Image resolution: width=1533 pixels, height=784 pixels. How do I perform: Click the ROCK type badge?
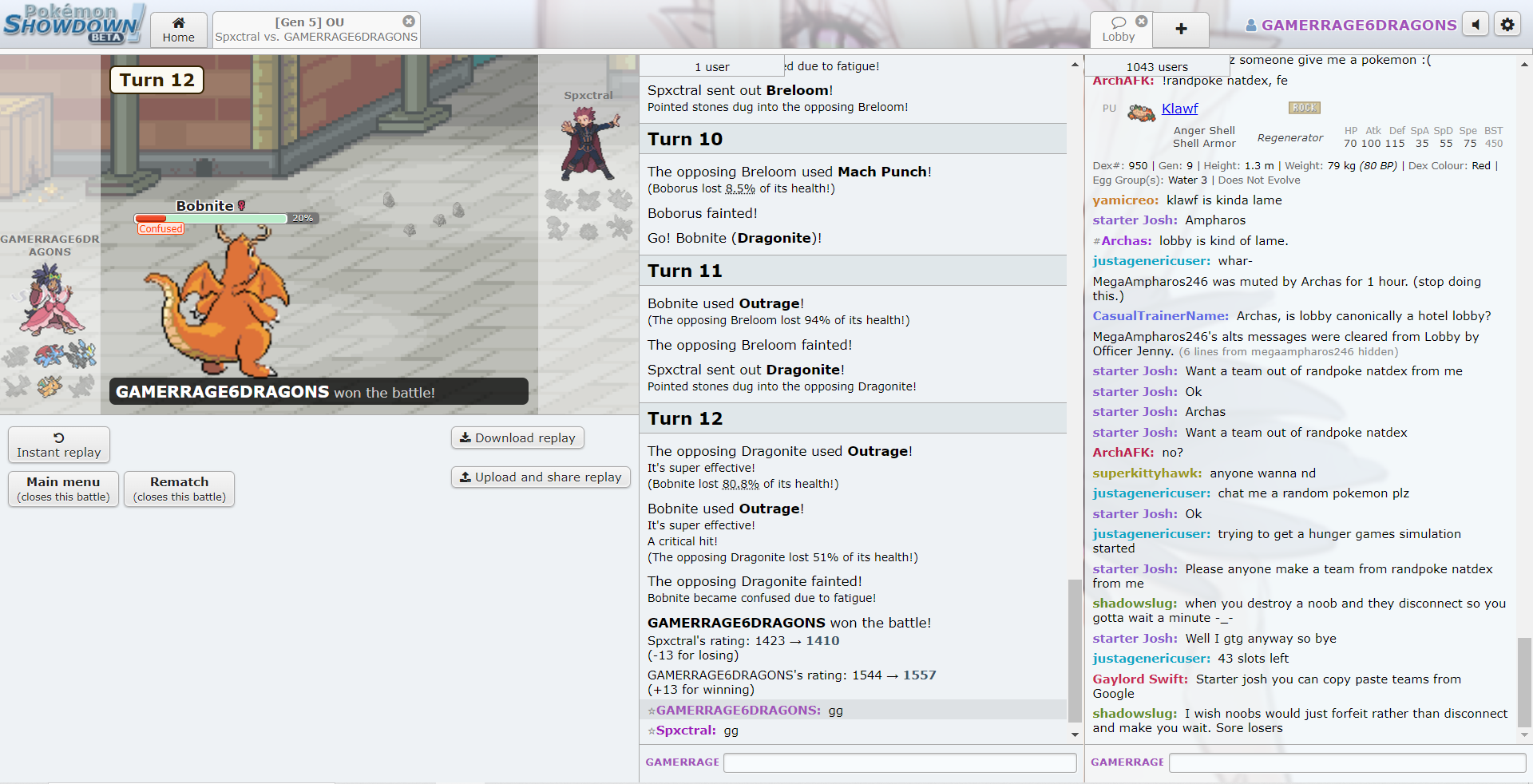click(1304, 108)
